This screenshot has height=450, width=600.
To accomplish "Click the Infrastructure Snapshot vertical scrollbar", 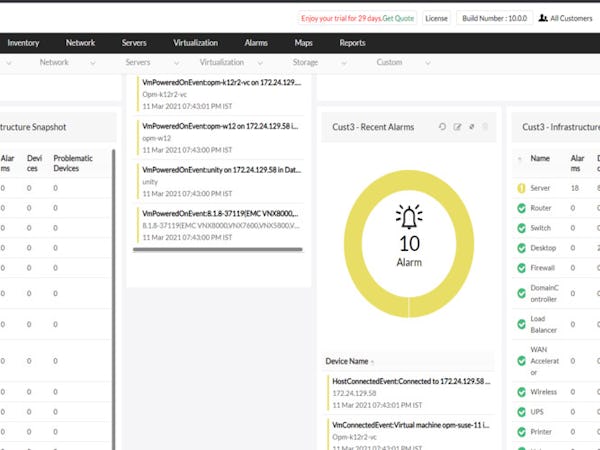I will 114,298.
